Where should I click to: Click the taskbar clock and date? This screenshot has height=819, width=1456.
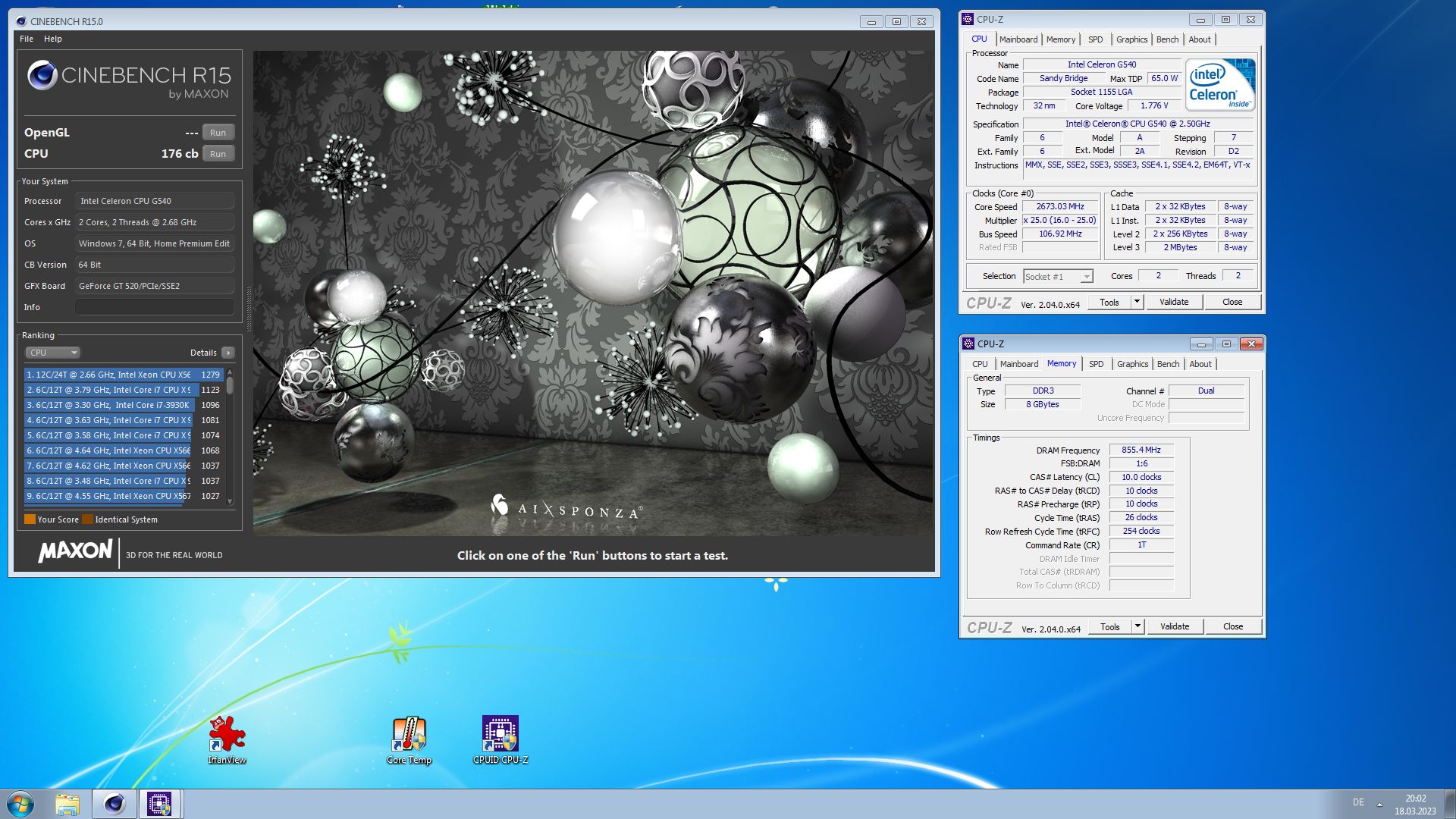point(1415,805)
